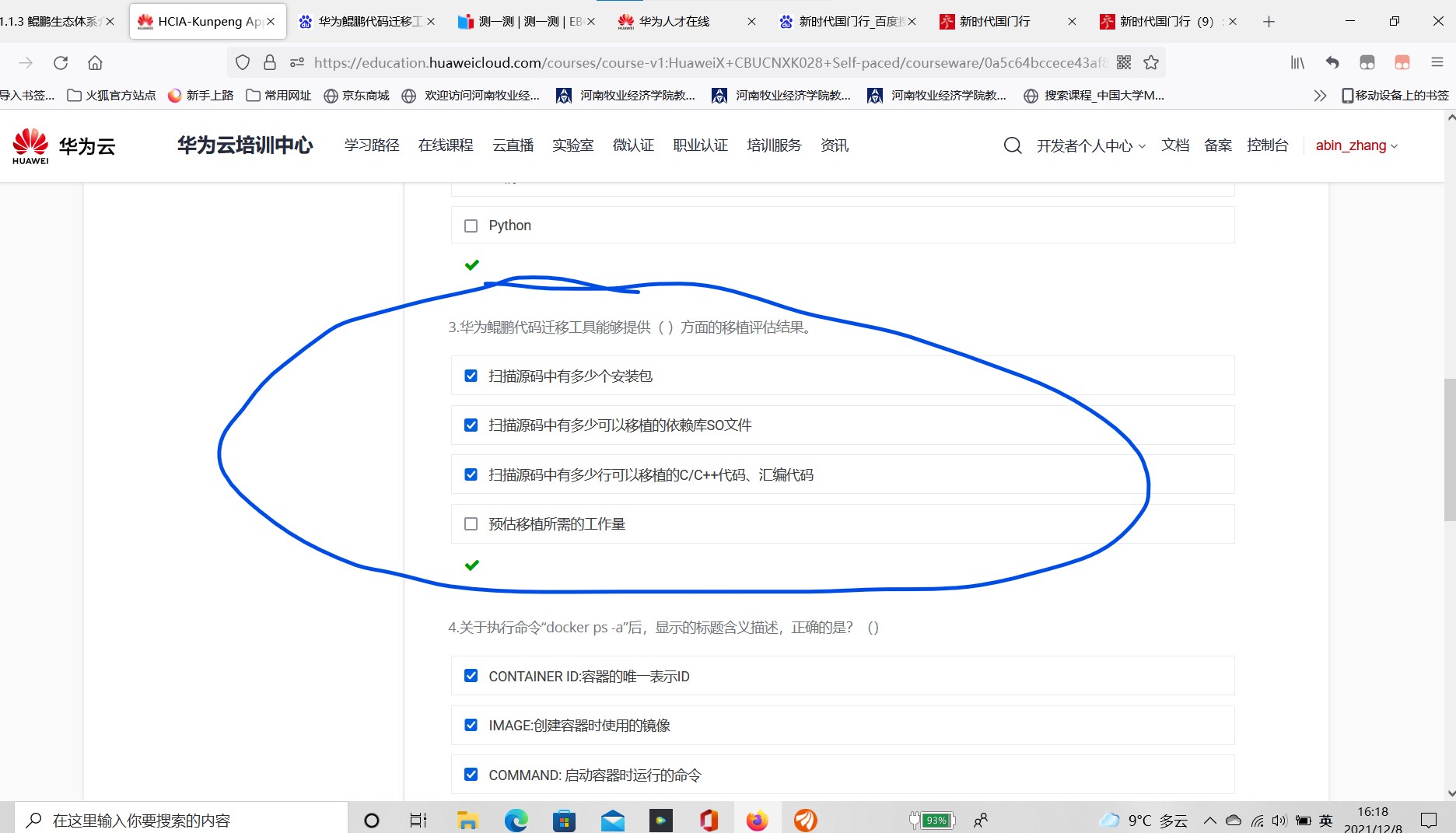Open the 备案 link

(1217, 145)
